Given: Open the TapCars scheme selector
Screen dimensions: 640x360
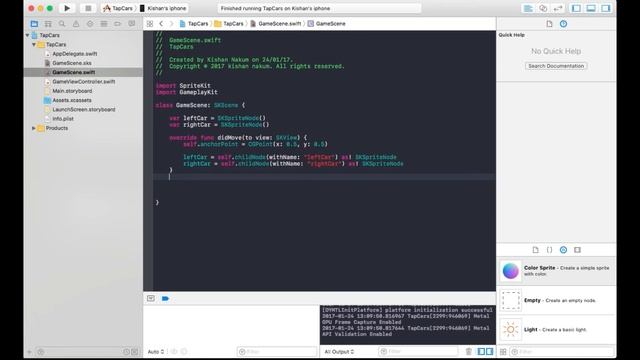Looking at the screenshot, I should [118, 8].
